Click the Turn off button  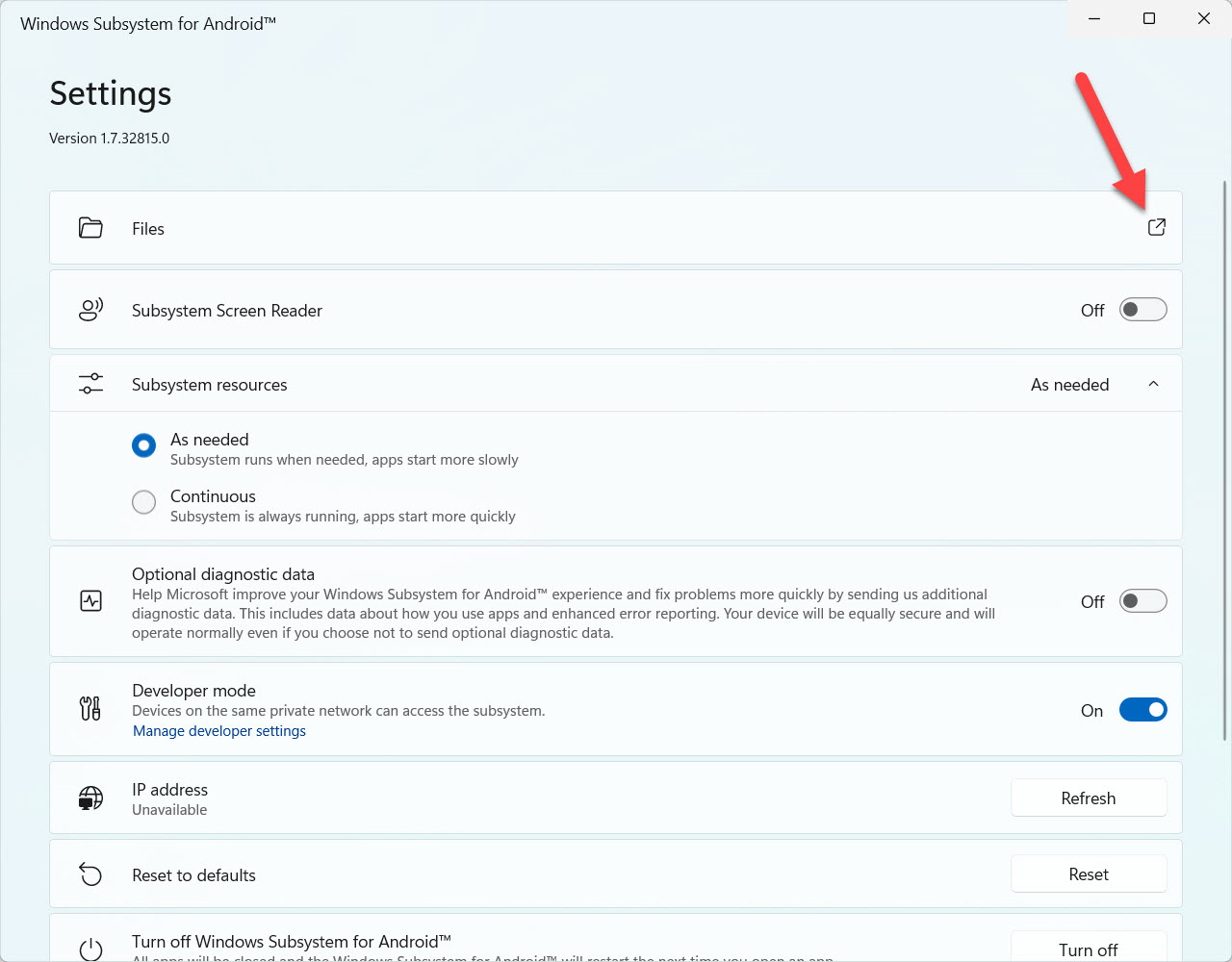pos(1088,949)
